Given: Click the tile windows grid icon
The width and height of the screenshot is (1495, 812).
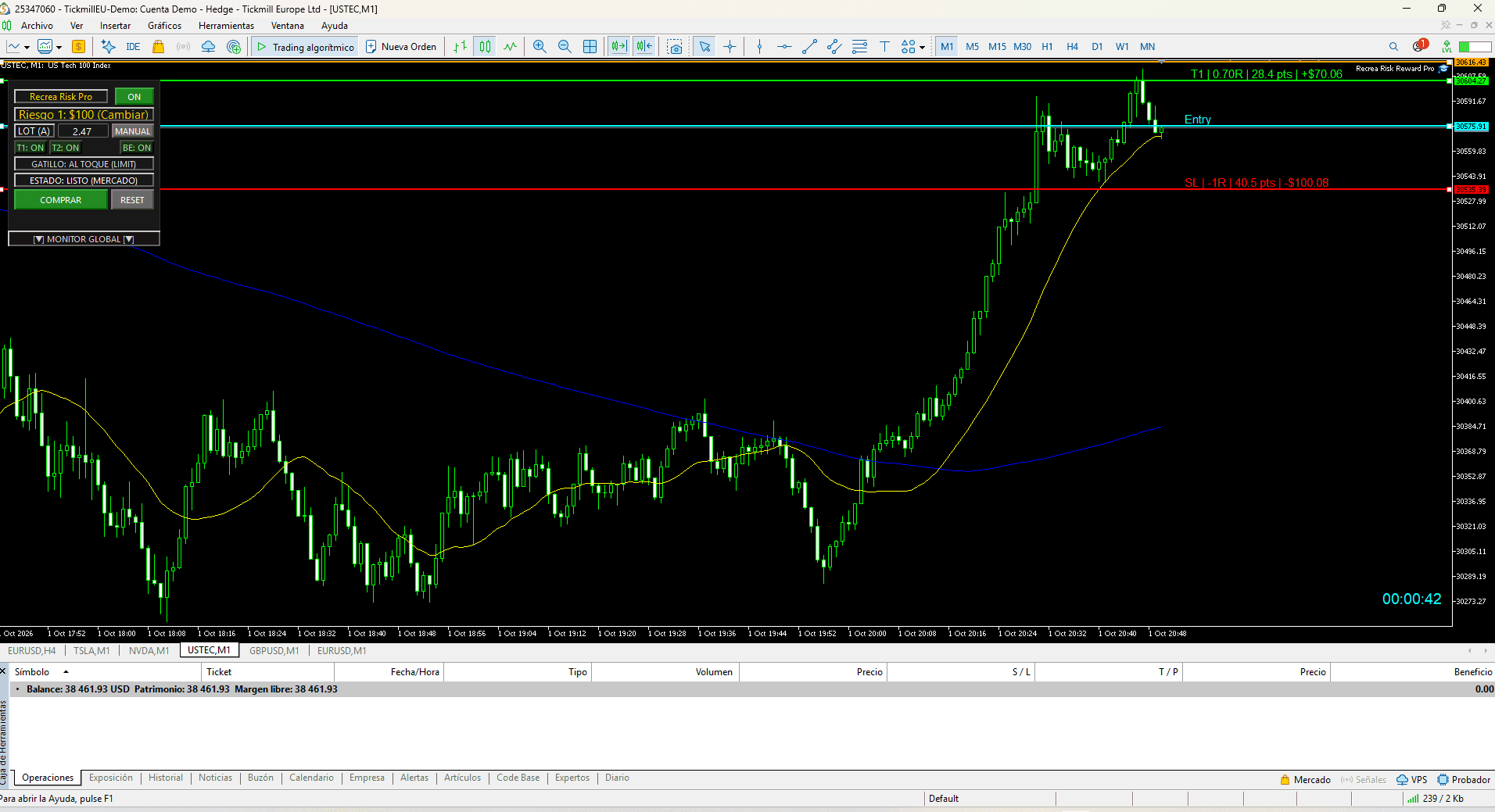Looking at the screenshot, I should (590, 47).
